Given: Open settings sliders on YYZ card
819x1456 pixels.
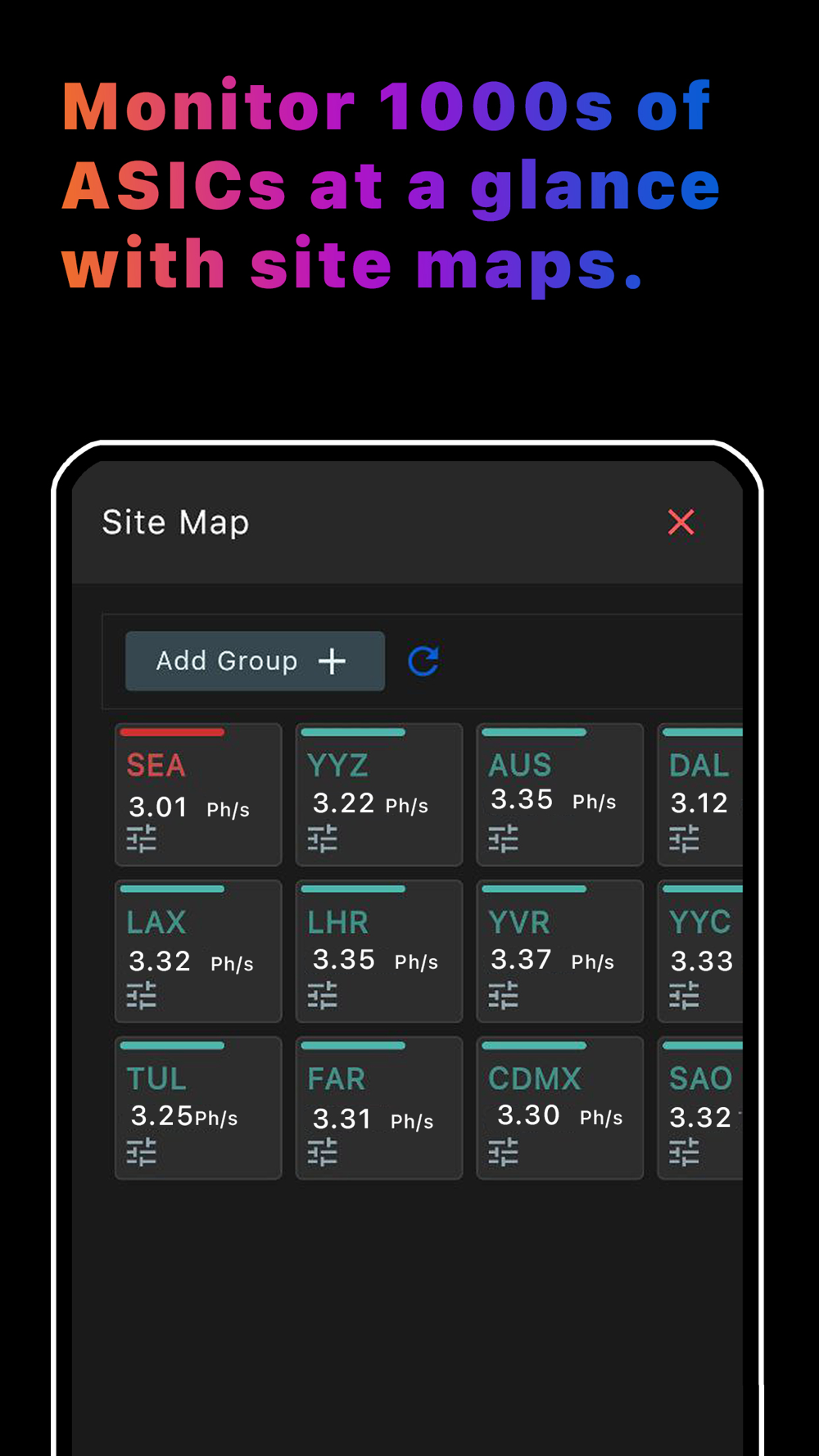Looking at the screenshot, I should (x=323, y=839).
